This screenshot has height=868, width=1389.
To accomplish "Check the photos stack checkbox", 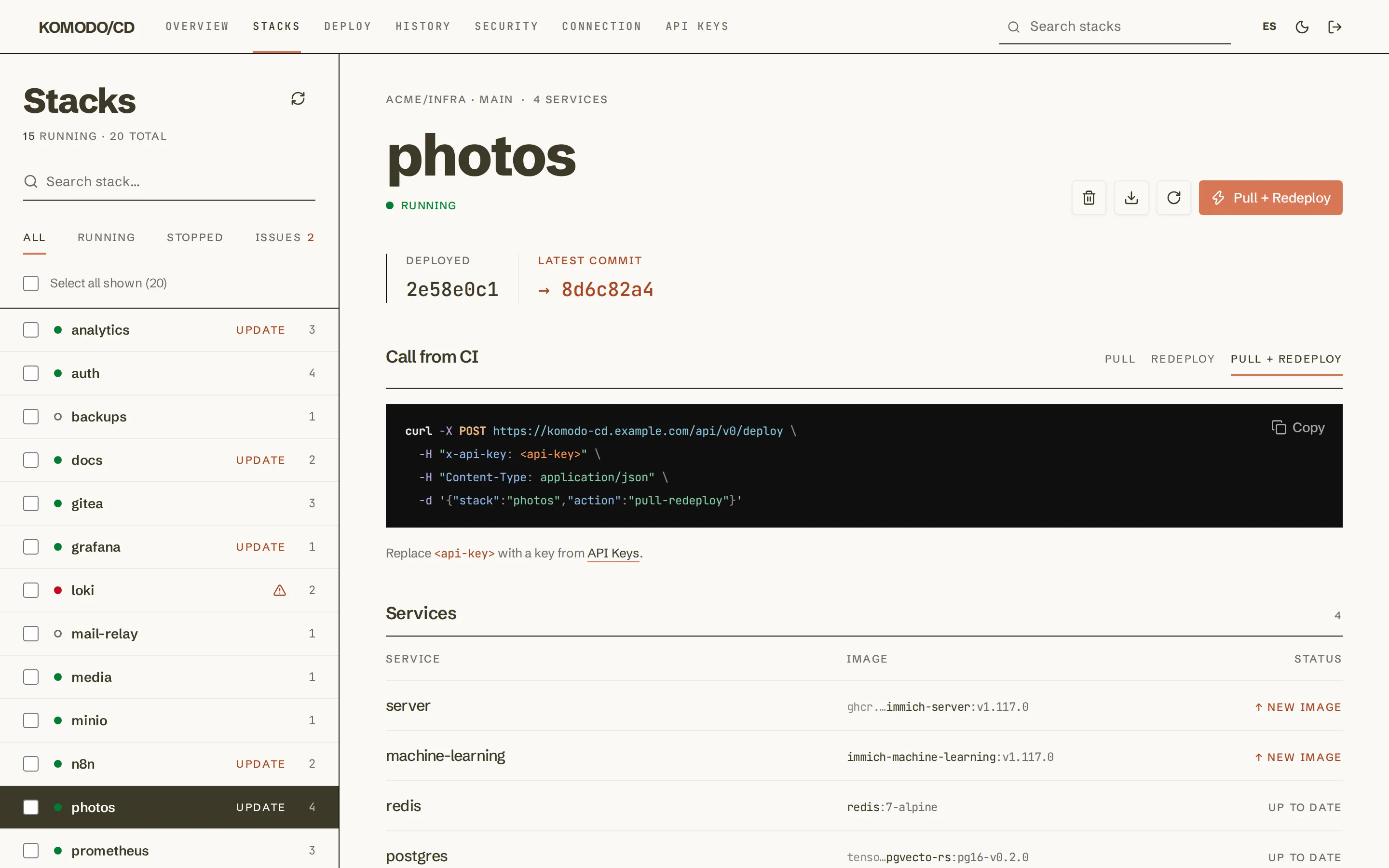I will (31, 807).
